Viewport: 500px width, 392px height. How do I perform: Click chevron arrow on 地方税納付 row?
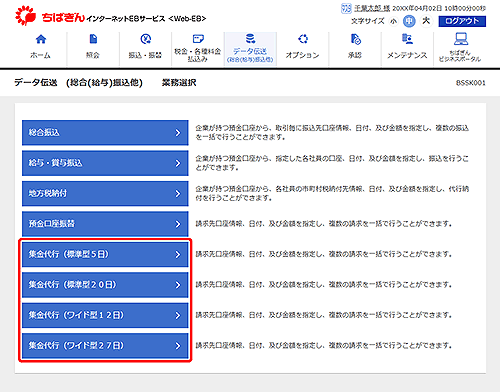[178, 194]
